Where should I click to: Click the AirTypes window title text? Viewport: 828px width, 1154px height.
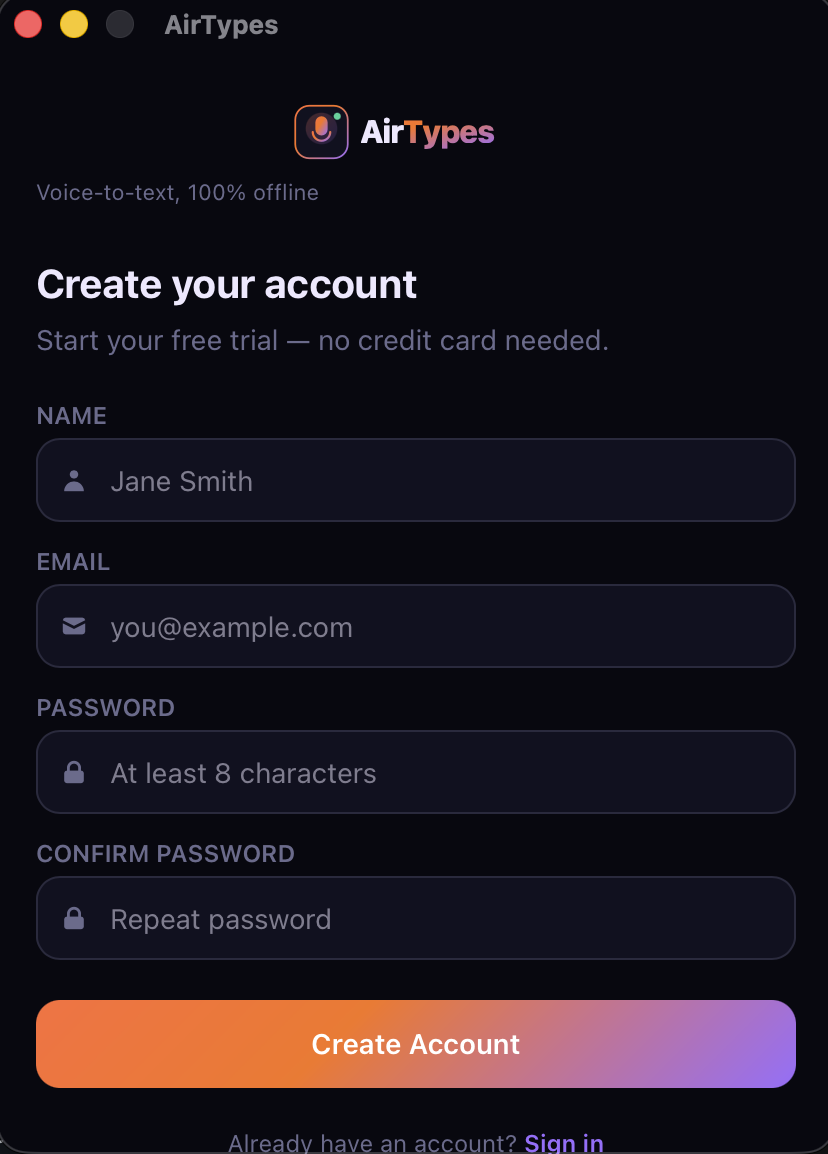222,25
